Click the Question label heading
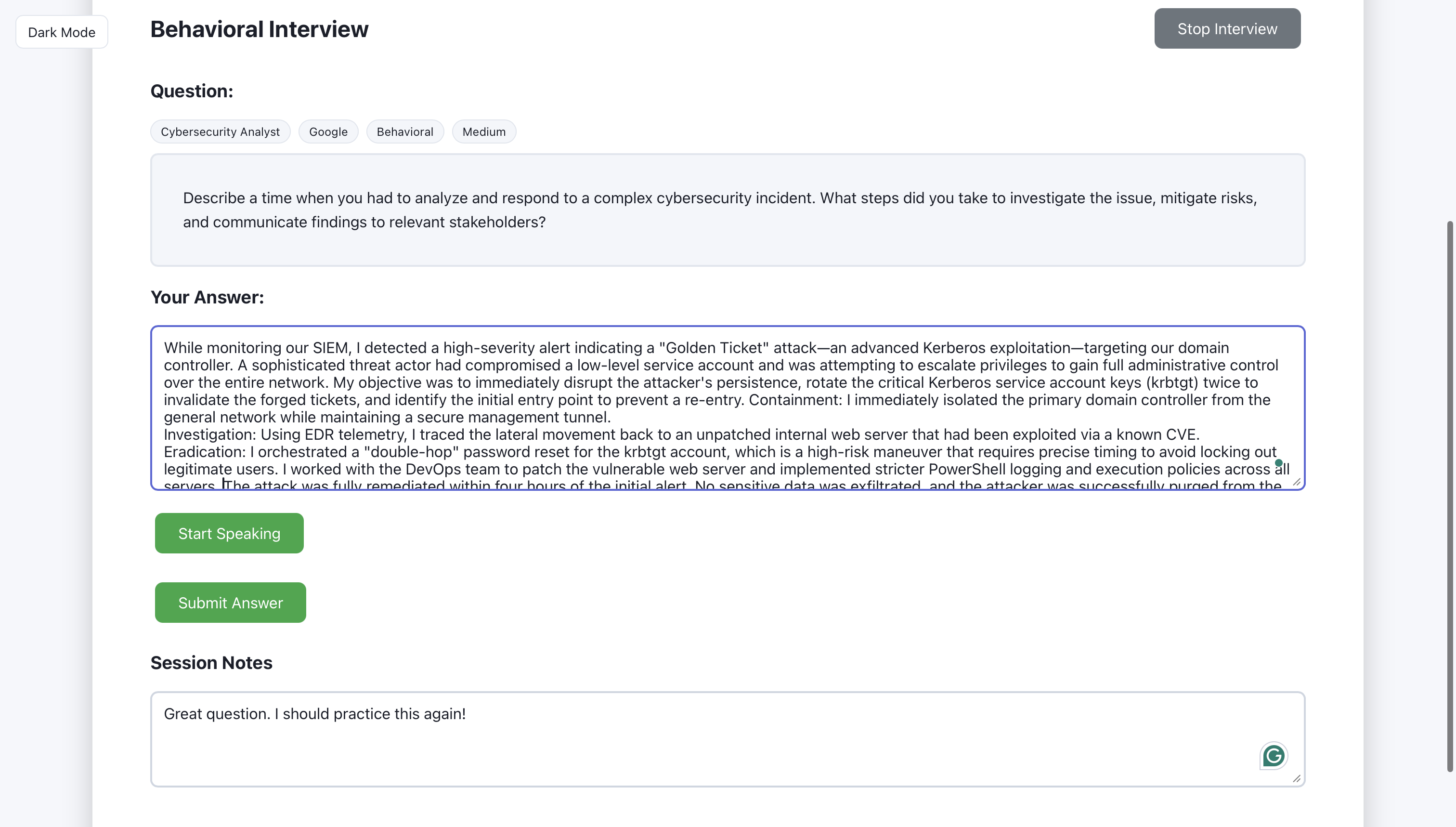 191,91
